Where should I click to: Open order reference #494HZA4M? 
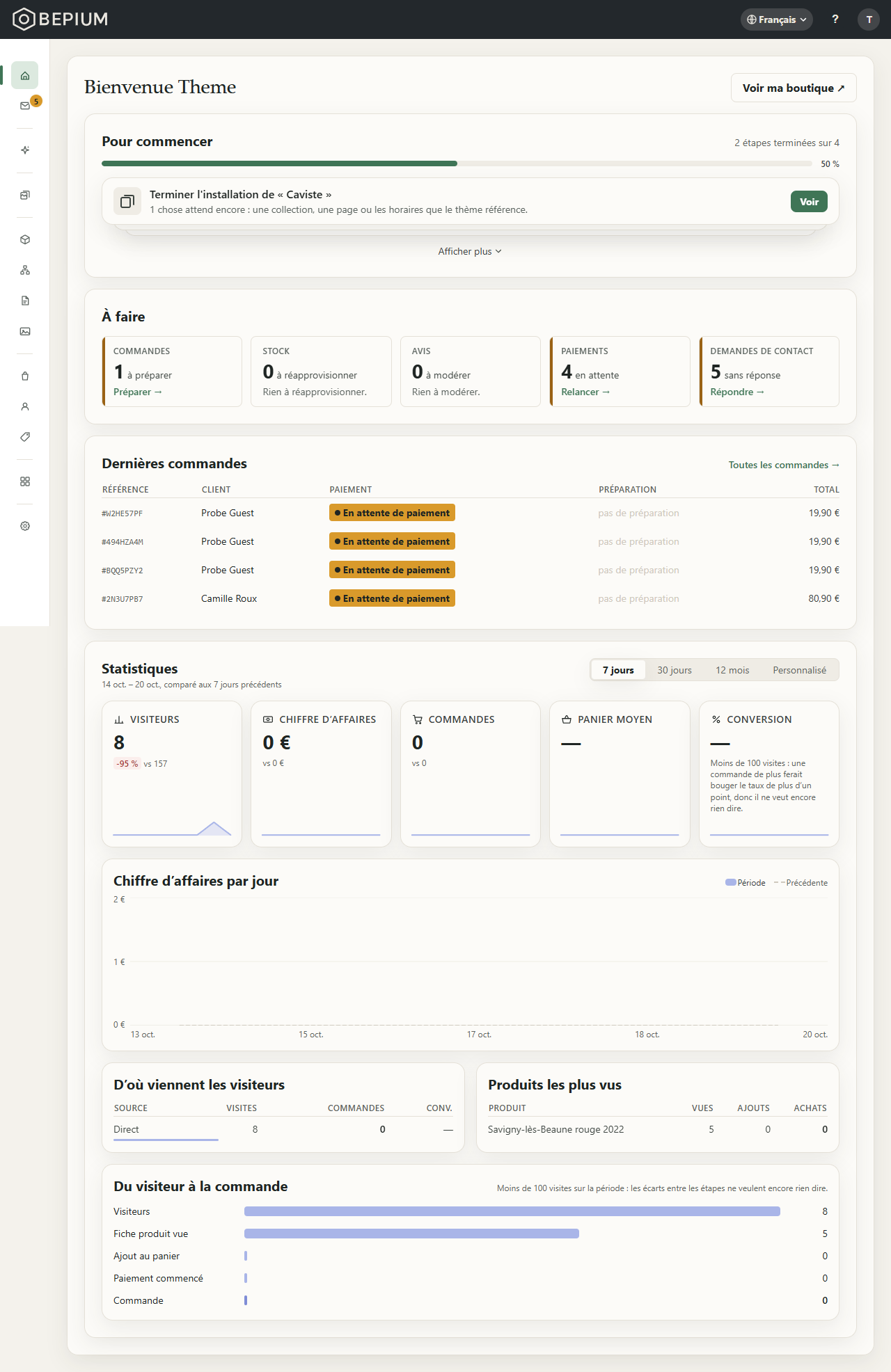point(123,542)
